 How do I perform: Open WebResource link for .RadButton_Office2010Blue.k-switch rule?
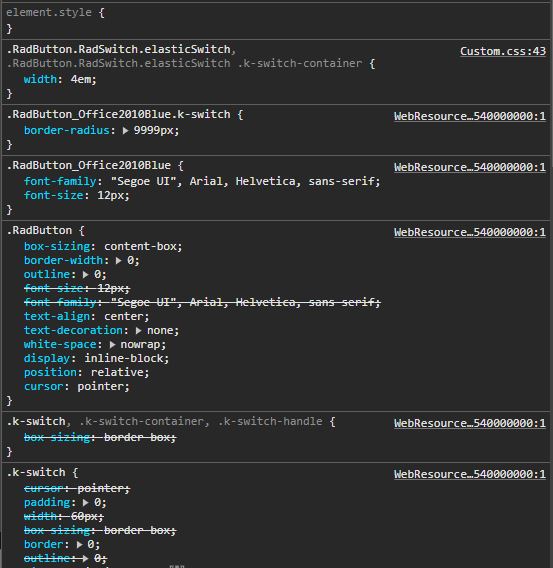[470, 116]
